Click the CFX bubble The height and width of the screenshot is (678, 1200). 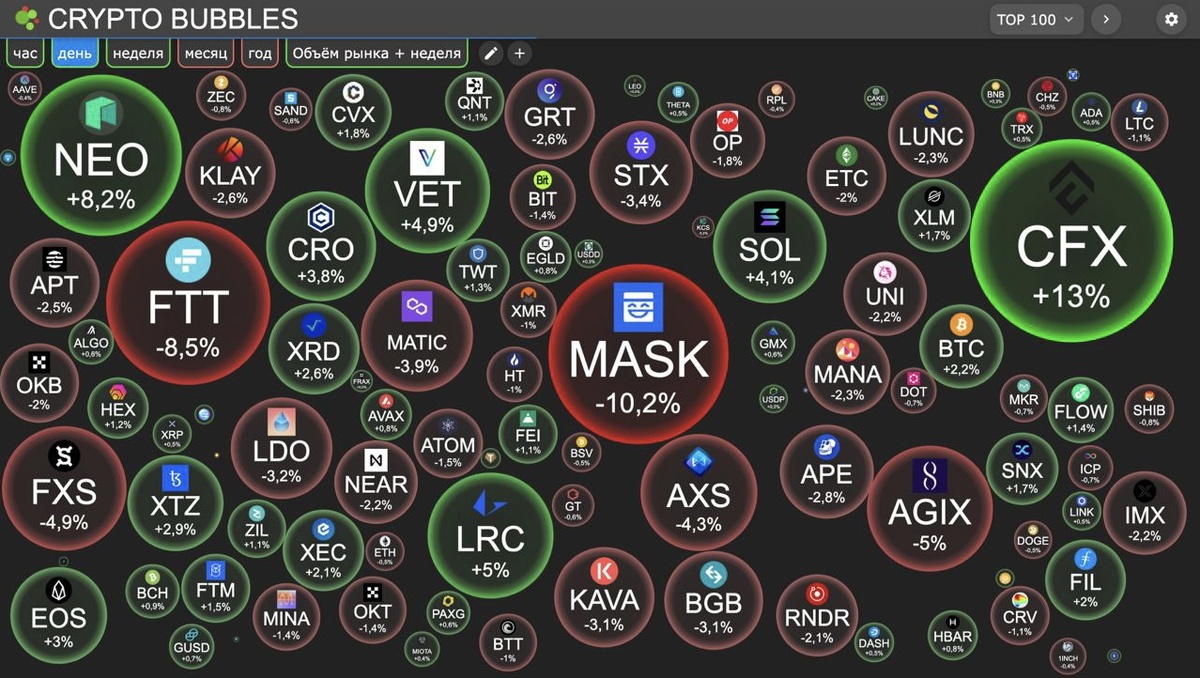coord(1071,240)
